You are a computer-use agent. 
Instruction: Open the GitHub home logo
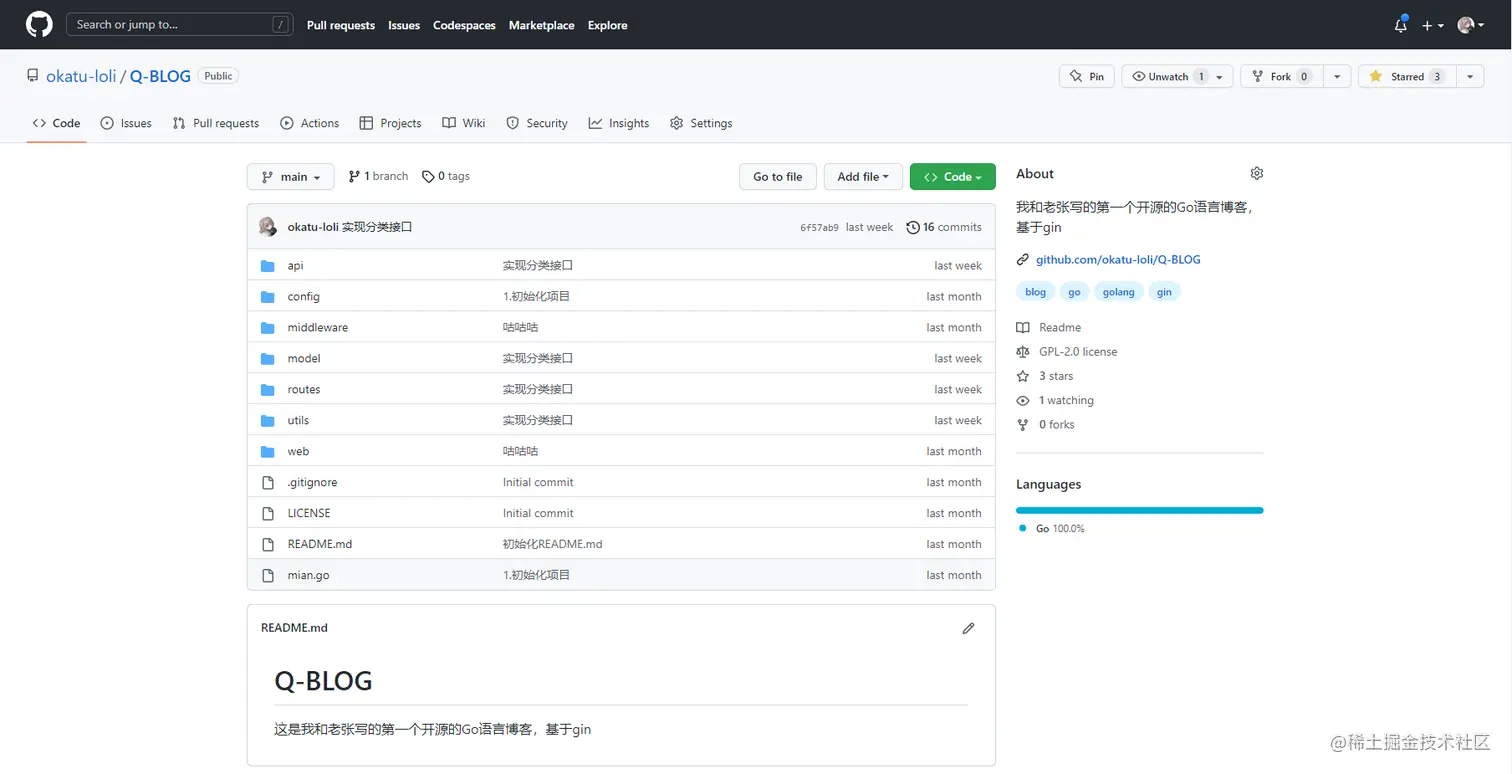(39, 25)
